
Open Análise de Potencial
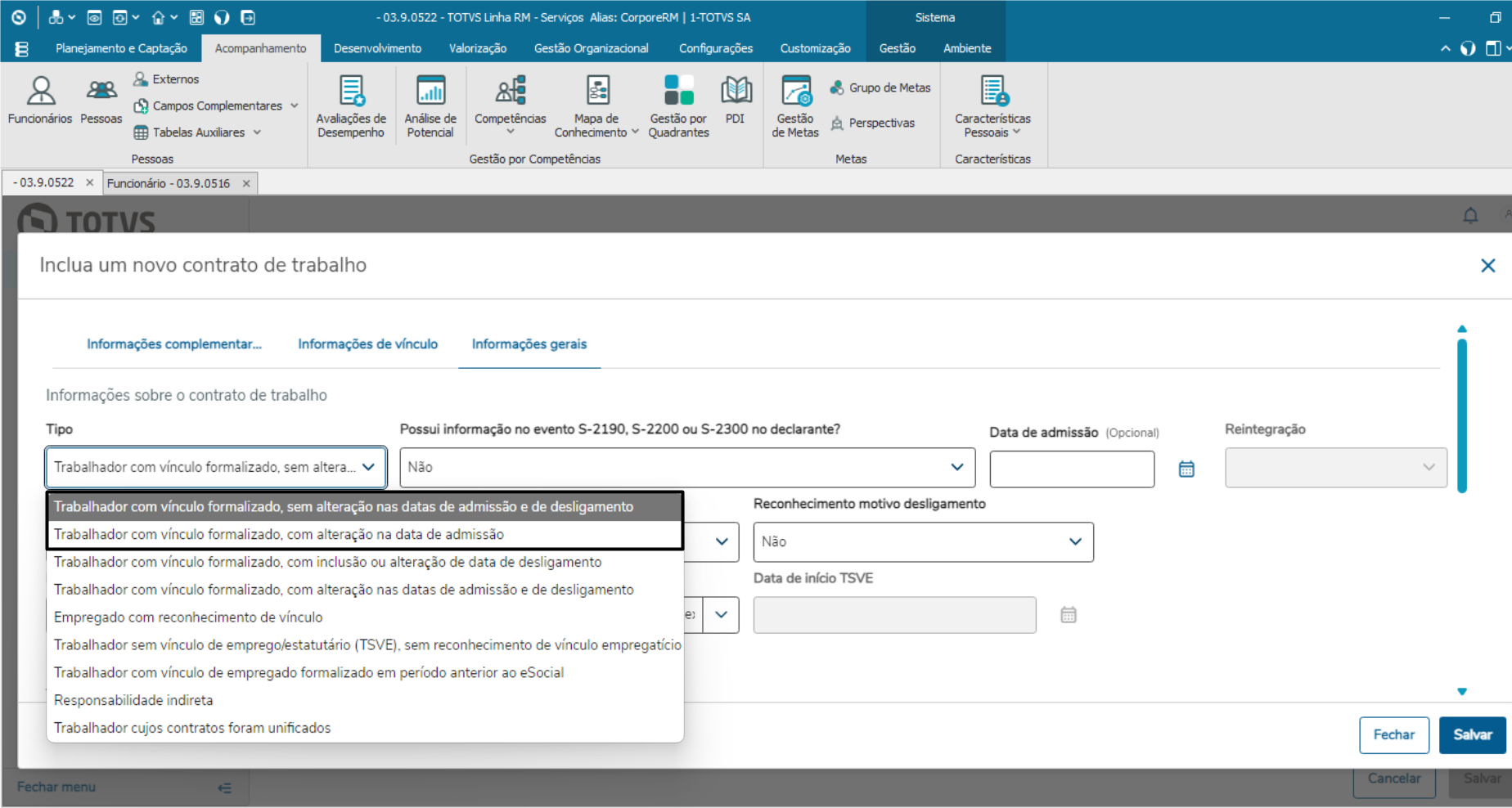click(x=430, y=105)
